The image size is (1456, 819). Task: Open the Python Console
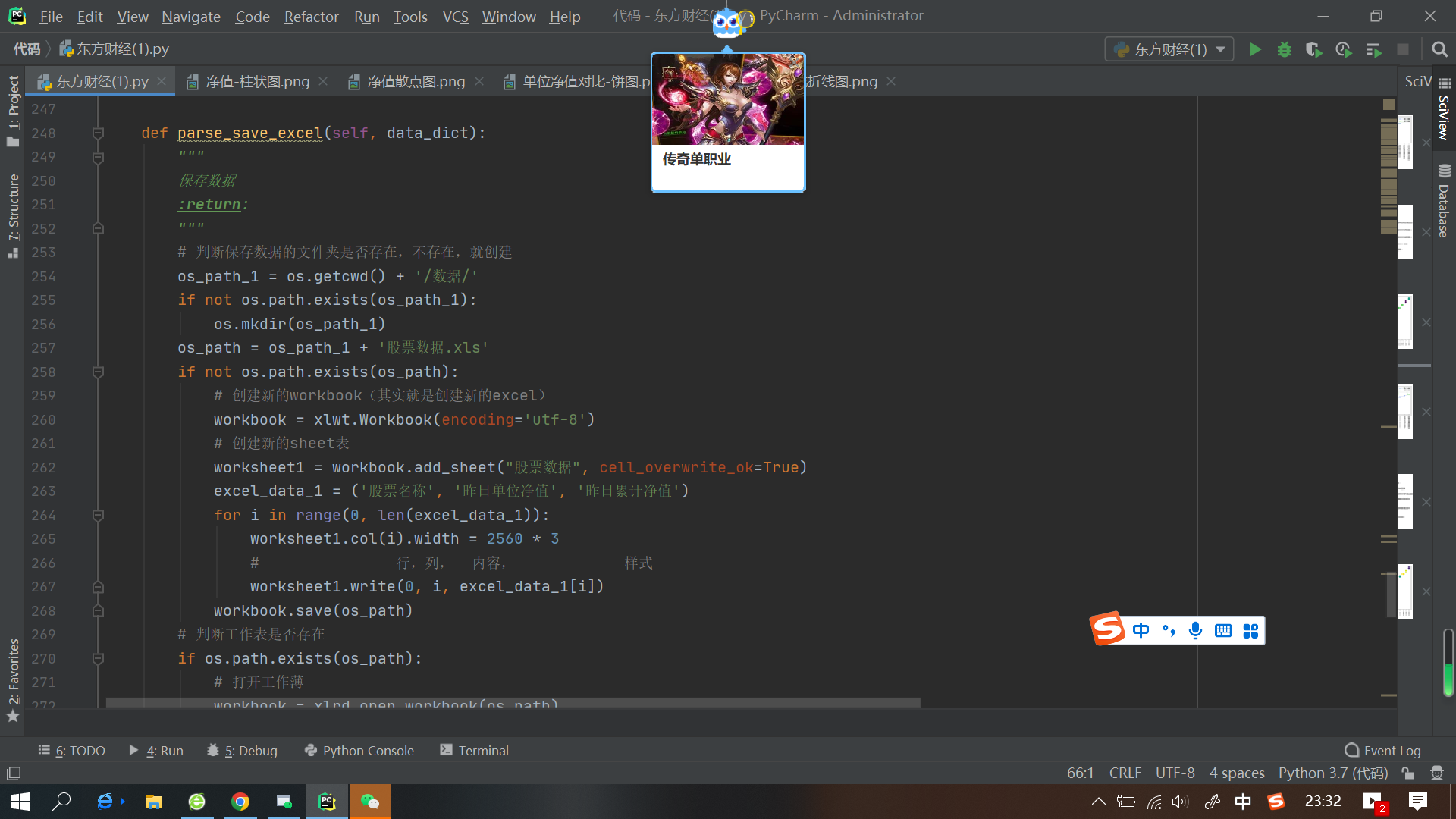click(x=359, y=750)
